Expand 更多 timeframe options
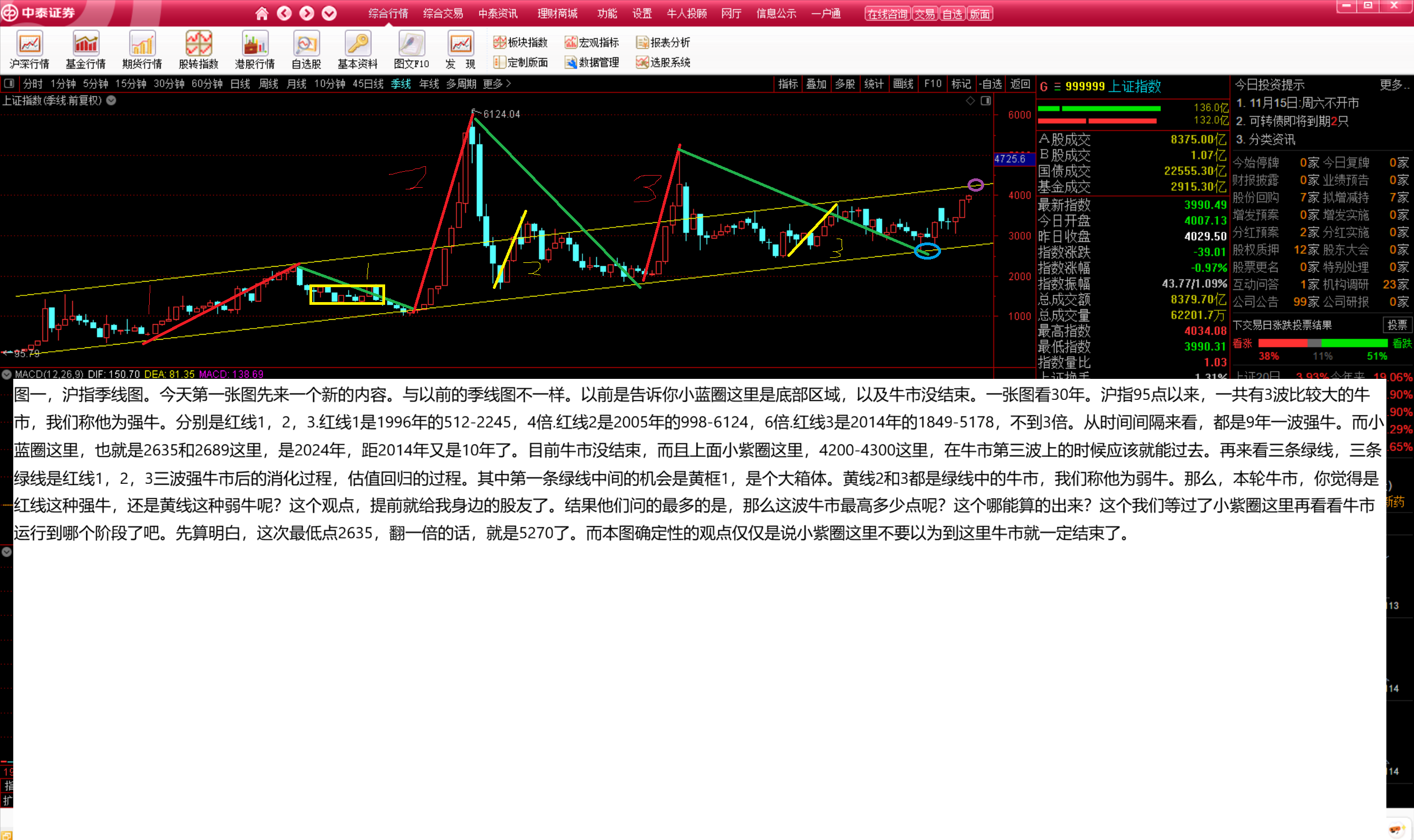The image size is (1414, 840). (x=497, y=84)
